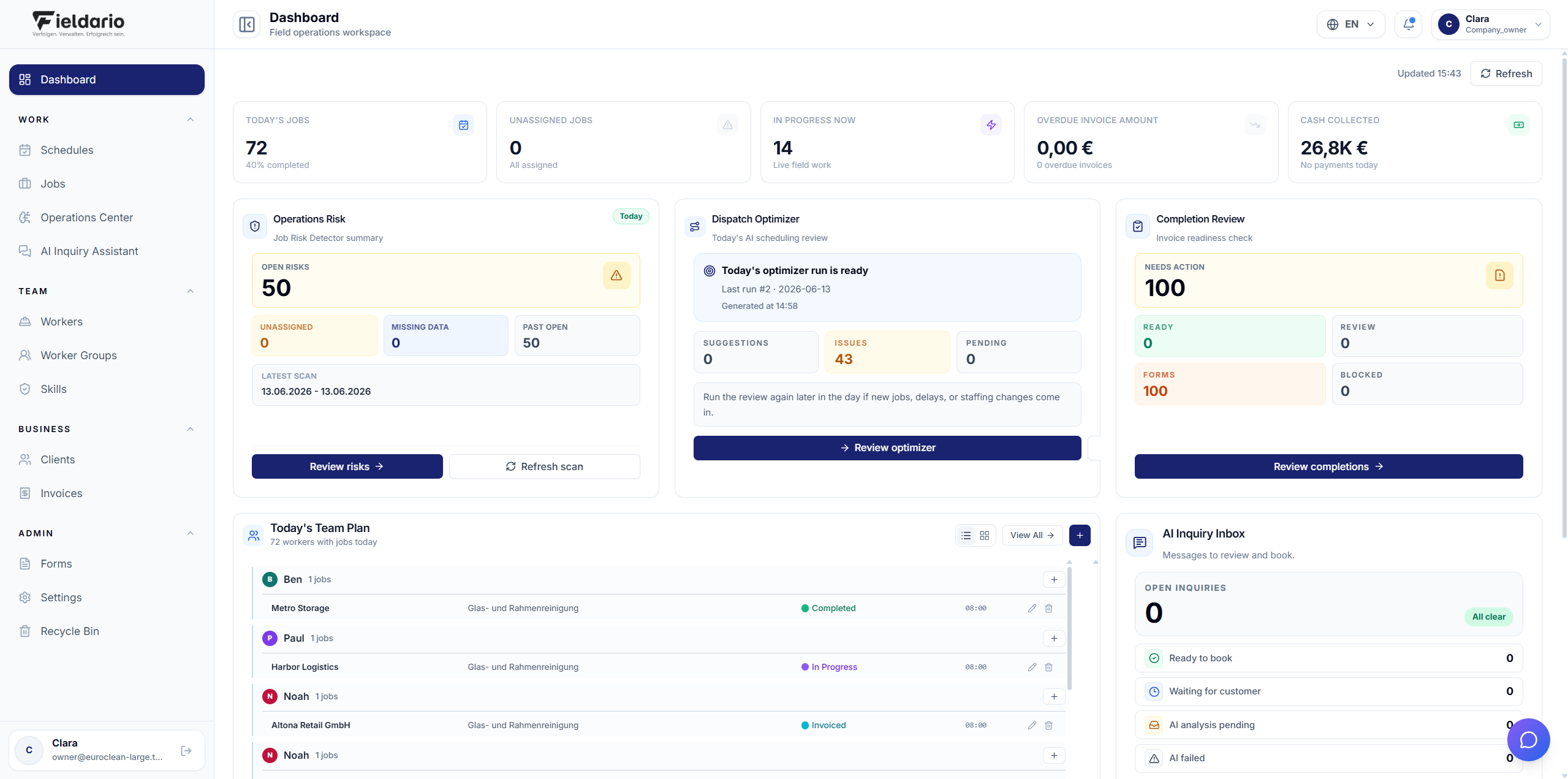Add a job for Paul
This screenshot has height=779, width=1568.
tap(1054, 639)
